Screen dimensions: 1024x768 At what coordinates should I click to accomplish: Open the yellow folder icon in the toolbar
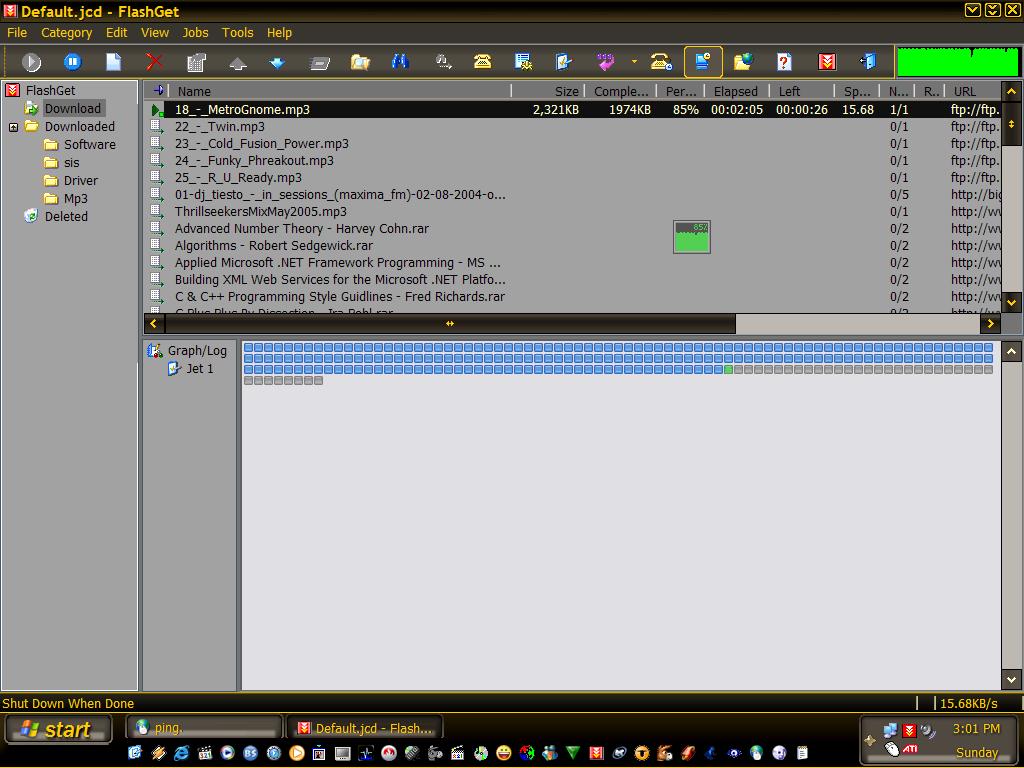(360, 62)
